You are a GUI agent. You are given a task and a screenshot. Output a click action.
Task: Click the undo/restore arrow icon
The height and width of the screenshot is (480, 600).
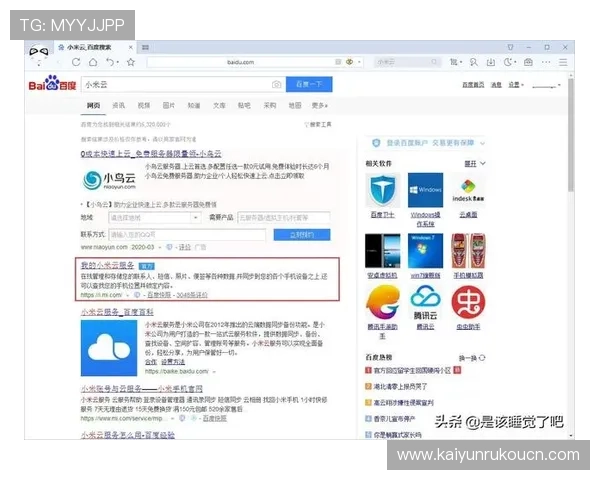coord(111,62)
